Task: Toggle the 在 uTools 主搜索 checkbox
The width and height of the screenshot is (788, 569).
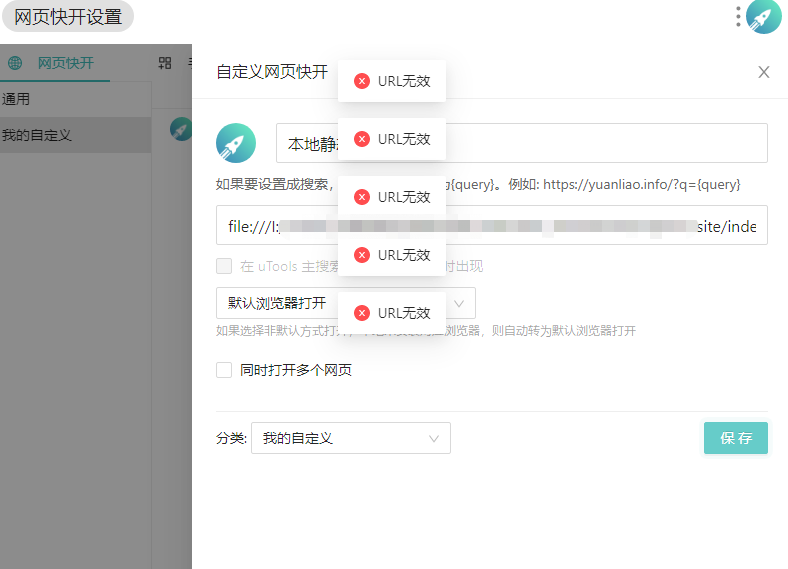Action: 224,266
